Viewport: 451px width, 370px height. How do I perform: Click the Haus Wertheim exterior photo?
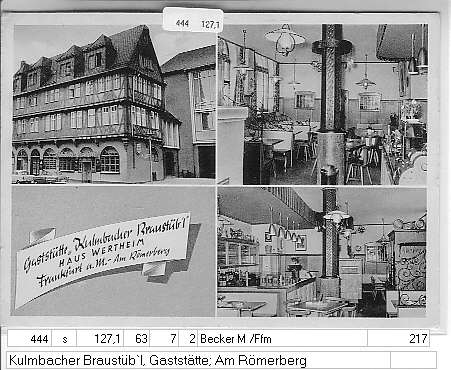click(x=114, y=104)
